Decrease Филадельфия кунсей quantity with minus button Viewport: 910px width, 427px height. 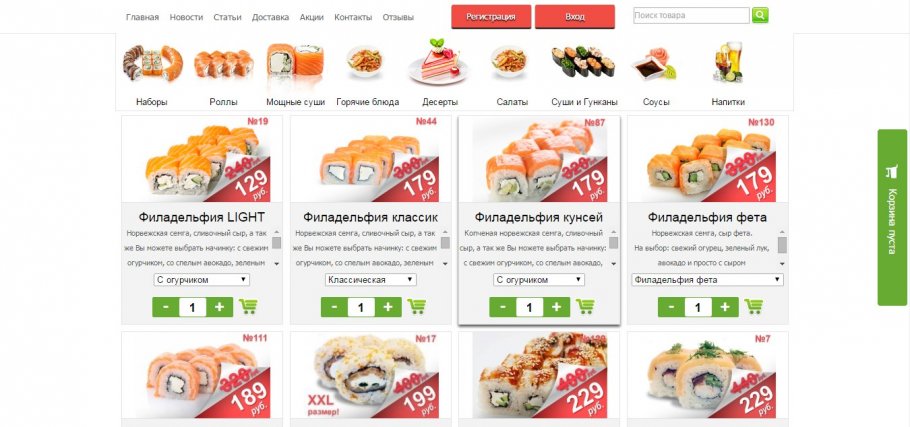pyautogui.click(x=503, y=307)
